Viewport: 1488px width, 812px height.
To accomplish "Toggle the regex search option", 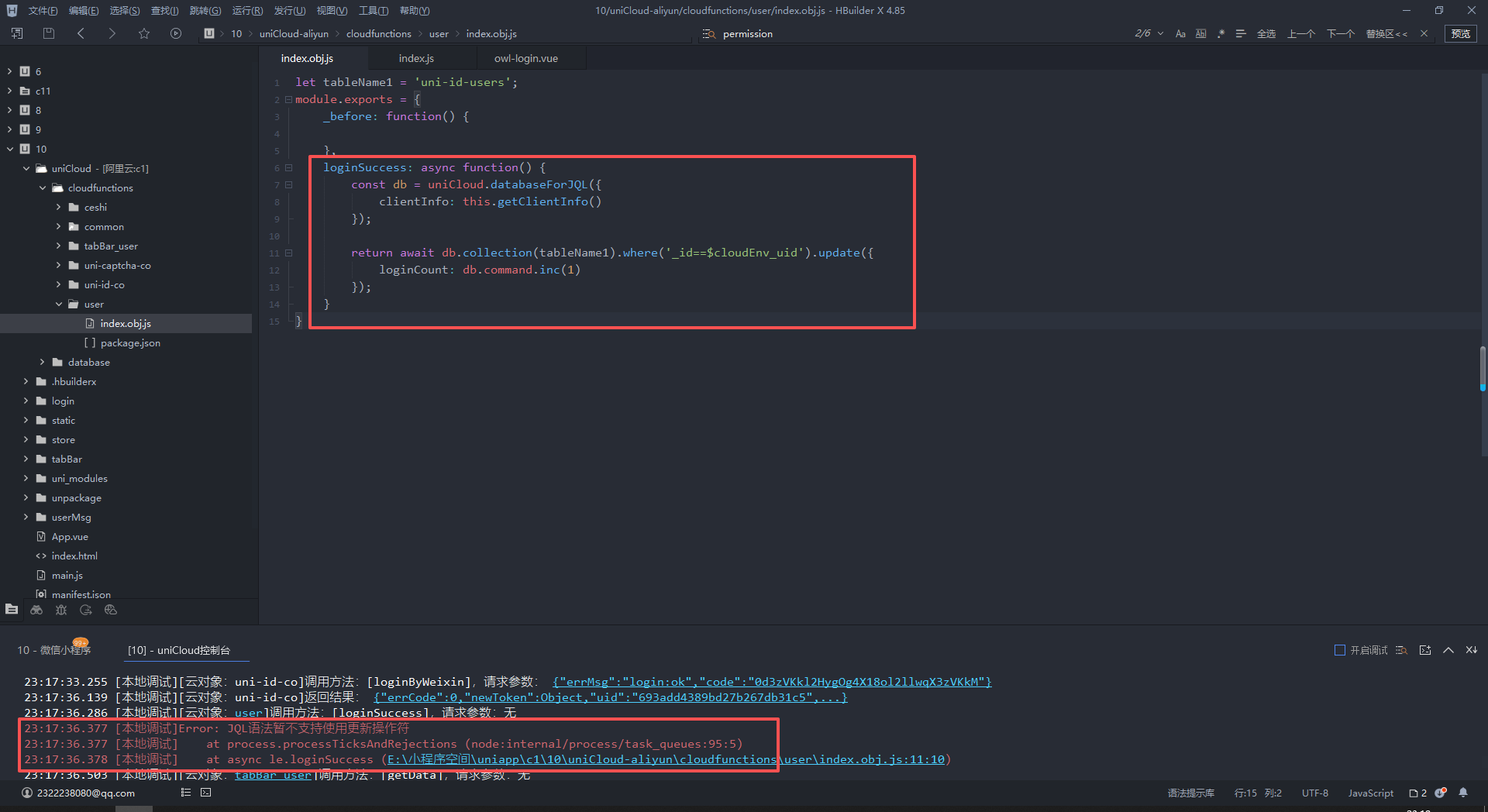I will (x=1221, y=33).
